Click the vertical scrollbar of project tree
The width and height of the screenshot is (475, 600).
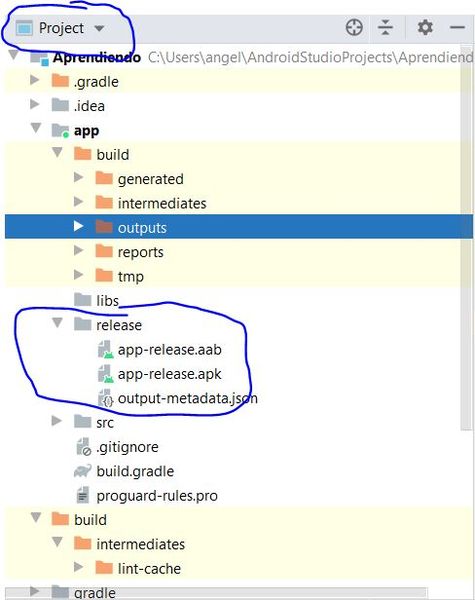point(466,237)
